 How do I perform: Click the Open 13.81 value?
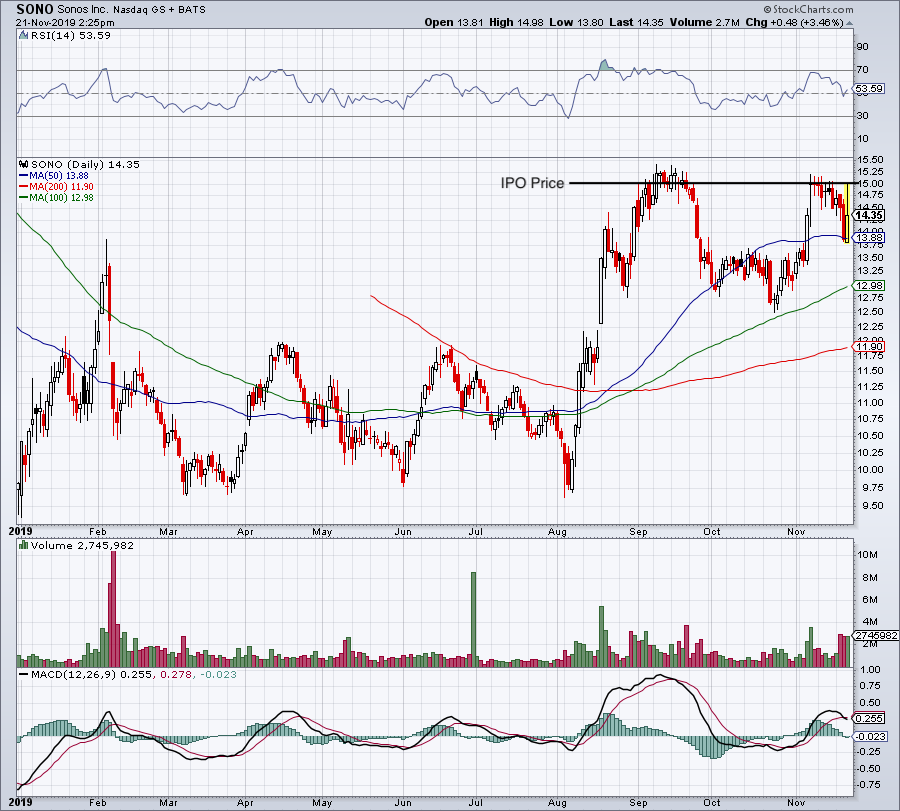coord(455,22)
